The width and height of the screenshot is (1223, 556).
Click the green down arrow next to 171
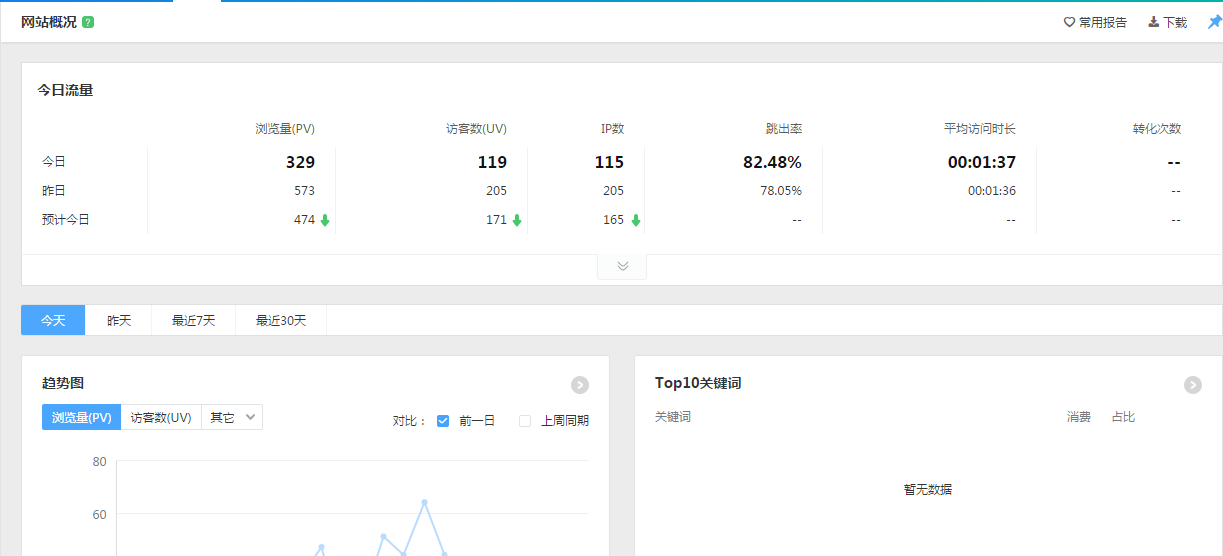pos(517,220)
